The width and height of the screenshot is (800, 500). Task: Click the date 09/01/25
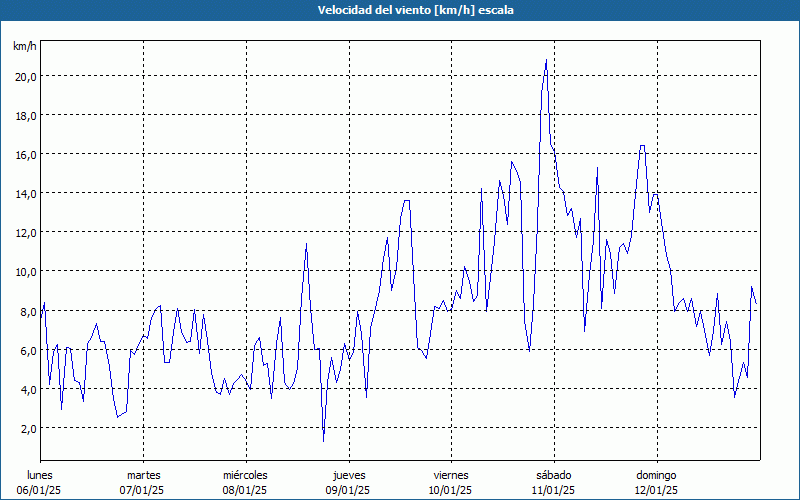click(347, 490)
